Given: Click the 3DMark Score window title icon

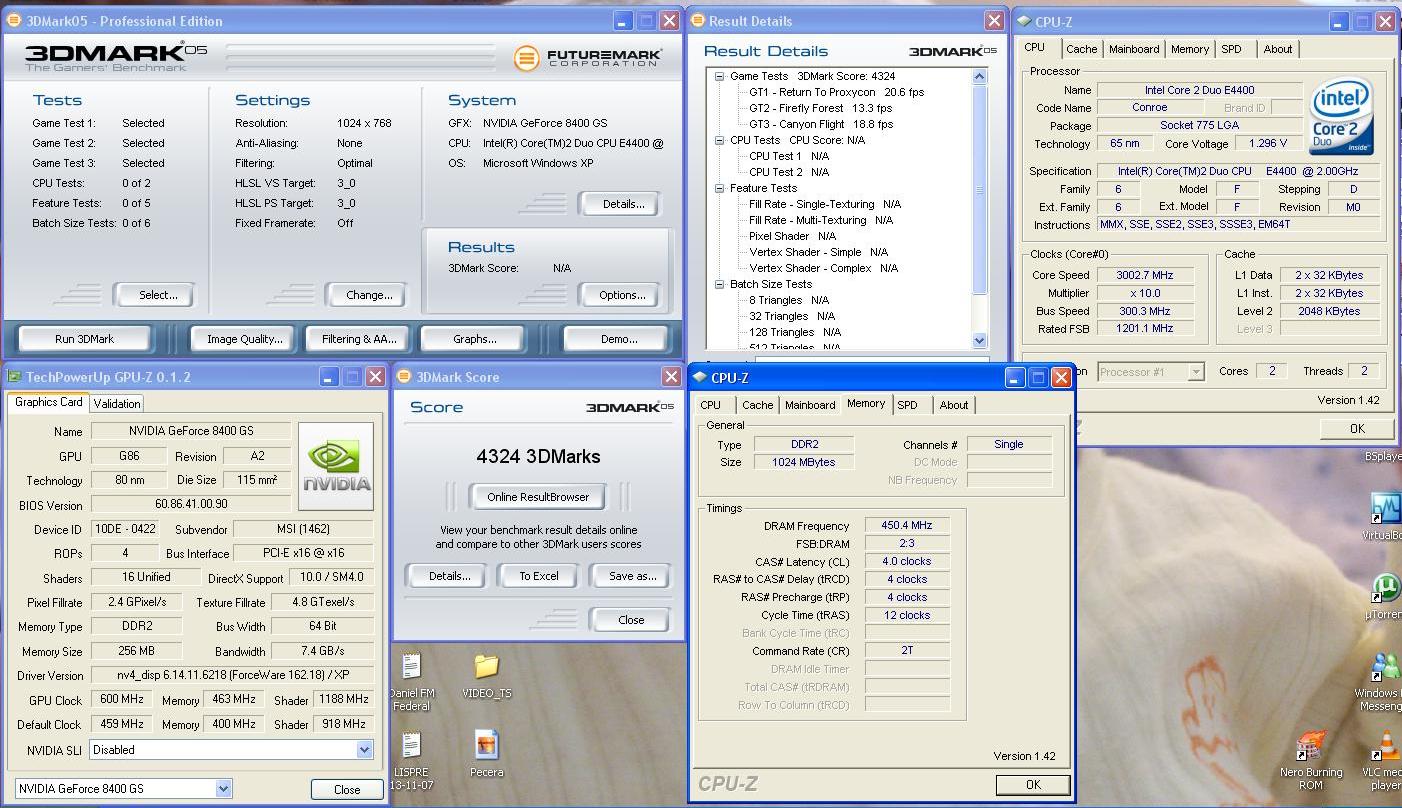Looking at the screenshot, I should click(x=404, y=377).
